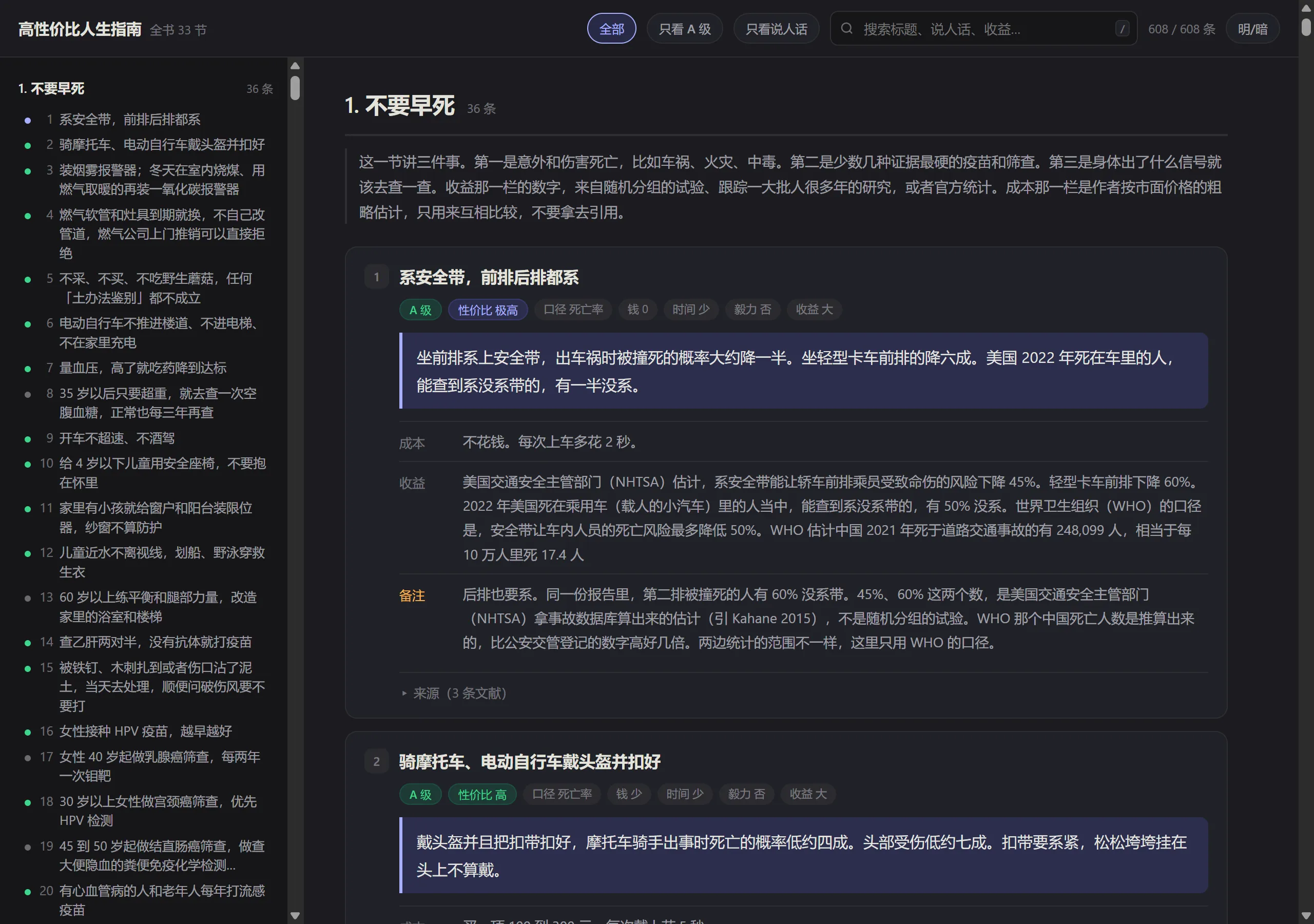
Task: Click 毅力 否 tag on item 2
Action: tap(746, 794)
